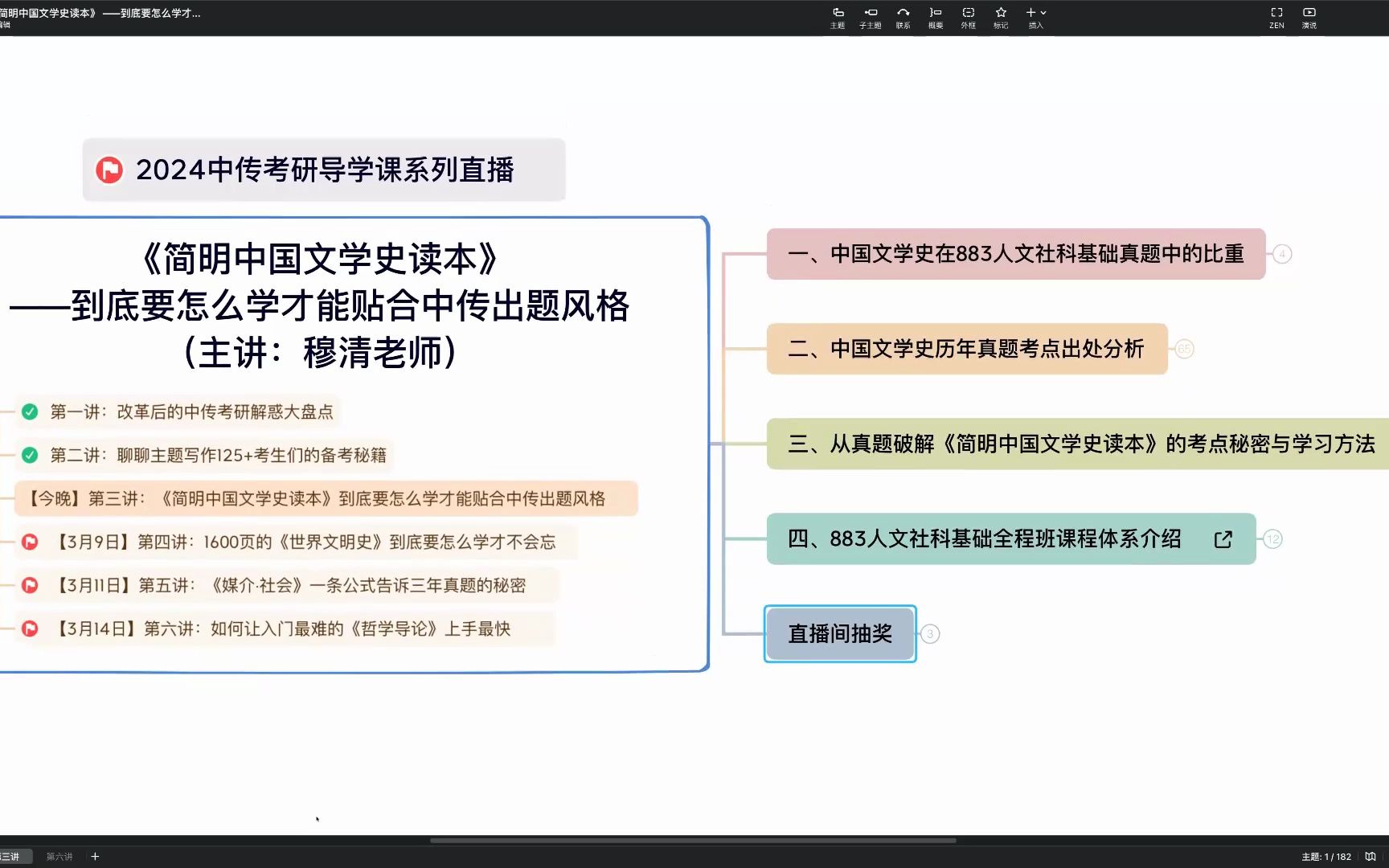Click red flag marker on 第五讲 row
Viewport: 1389px width, 868px height.
(30, 586)
